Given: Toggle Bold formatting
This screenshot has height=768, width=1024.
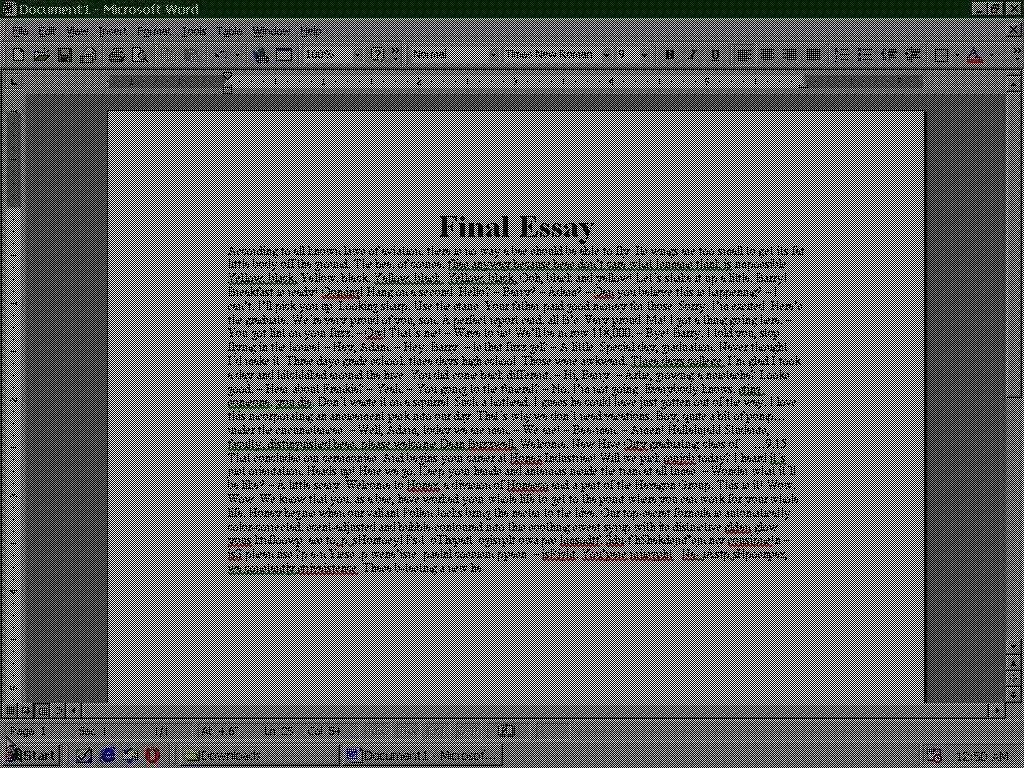Looking at the screenshot, I should coord(669,55).
